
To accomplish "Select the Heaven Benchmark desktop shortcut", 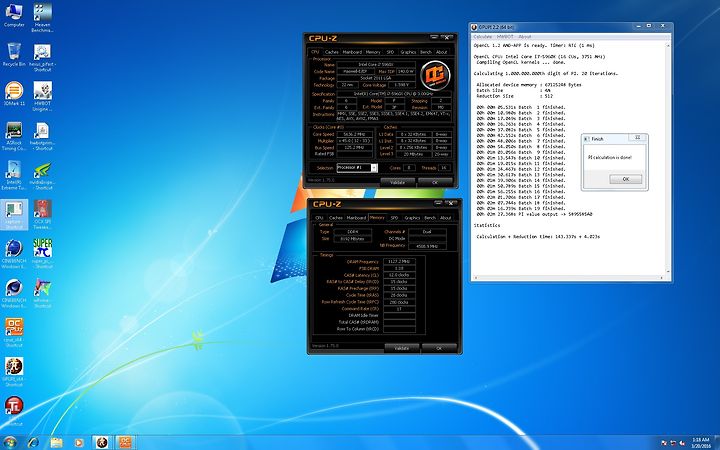I will (42, 17).
